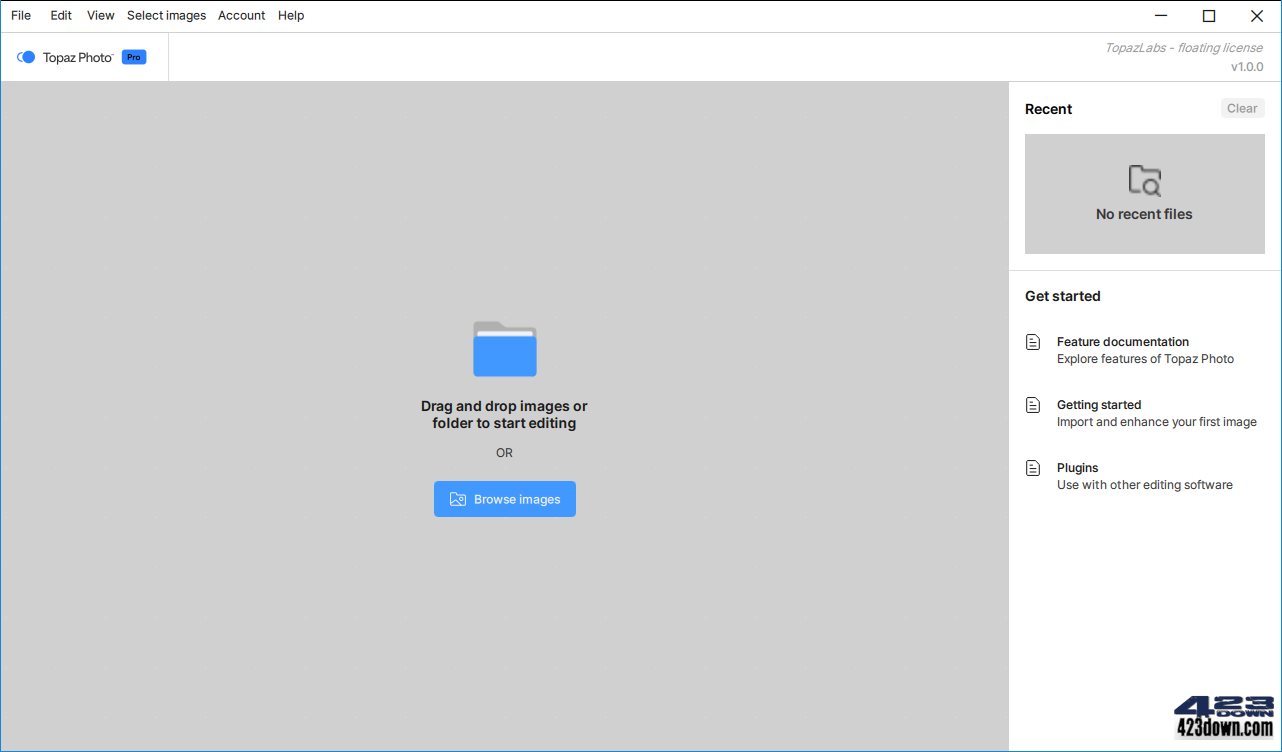Open the Select images menu
1282x752 pixels.
(166, 15)
